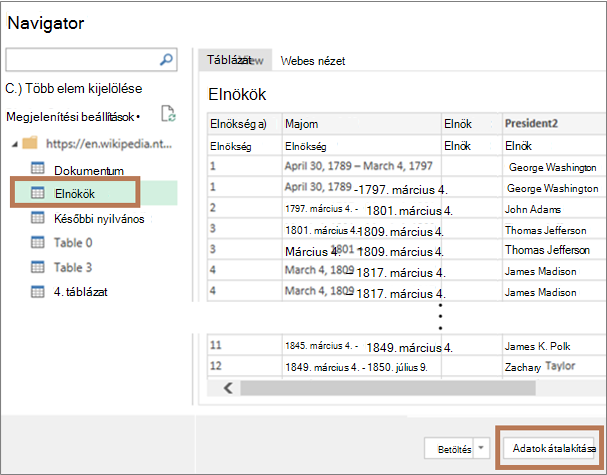Select Table 0 in the tree

click(73, 243)
